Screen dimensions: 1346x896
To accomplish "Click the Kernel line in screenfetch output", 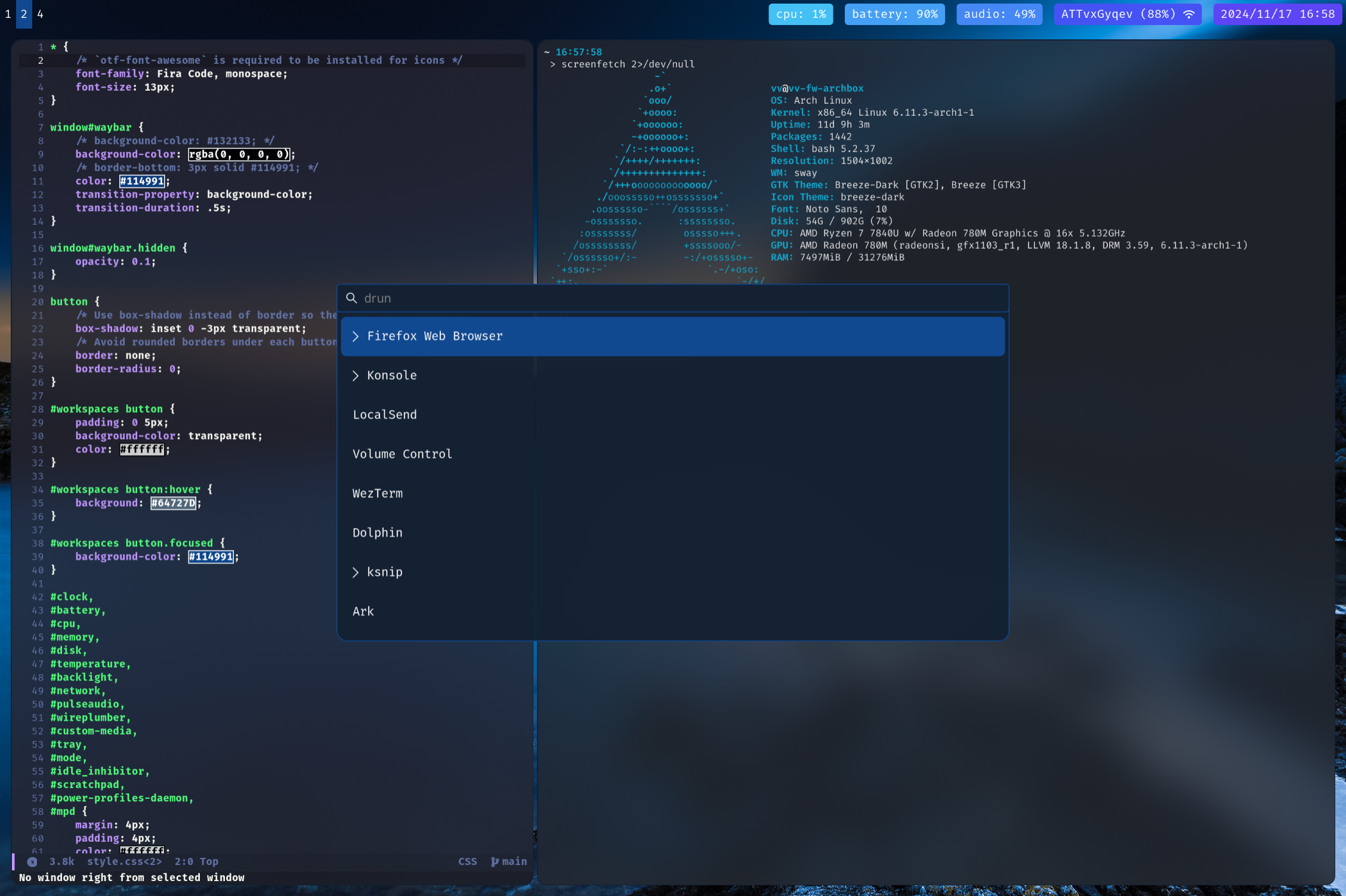I will pyautogui.click(x=872, y=113).
